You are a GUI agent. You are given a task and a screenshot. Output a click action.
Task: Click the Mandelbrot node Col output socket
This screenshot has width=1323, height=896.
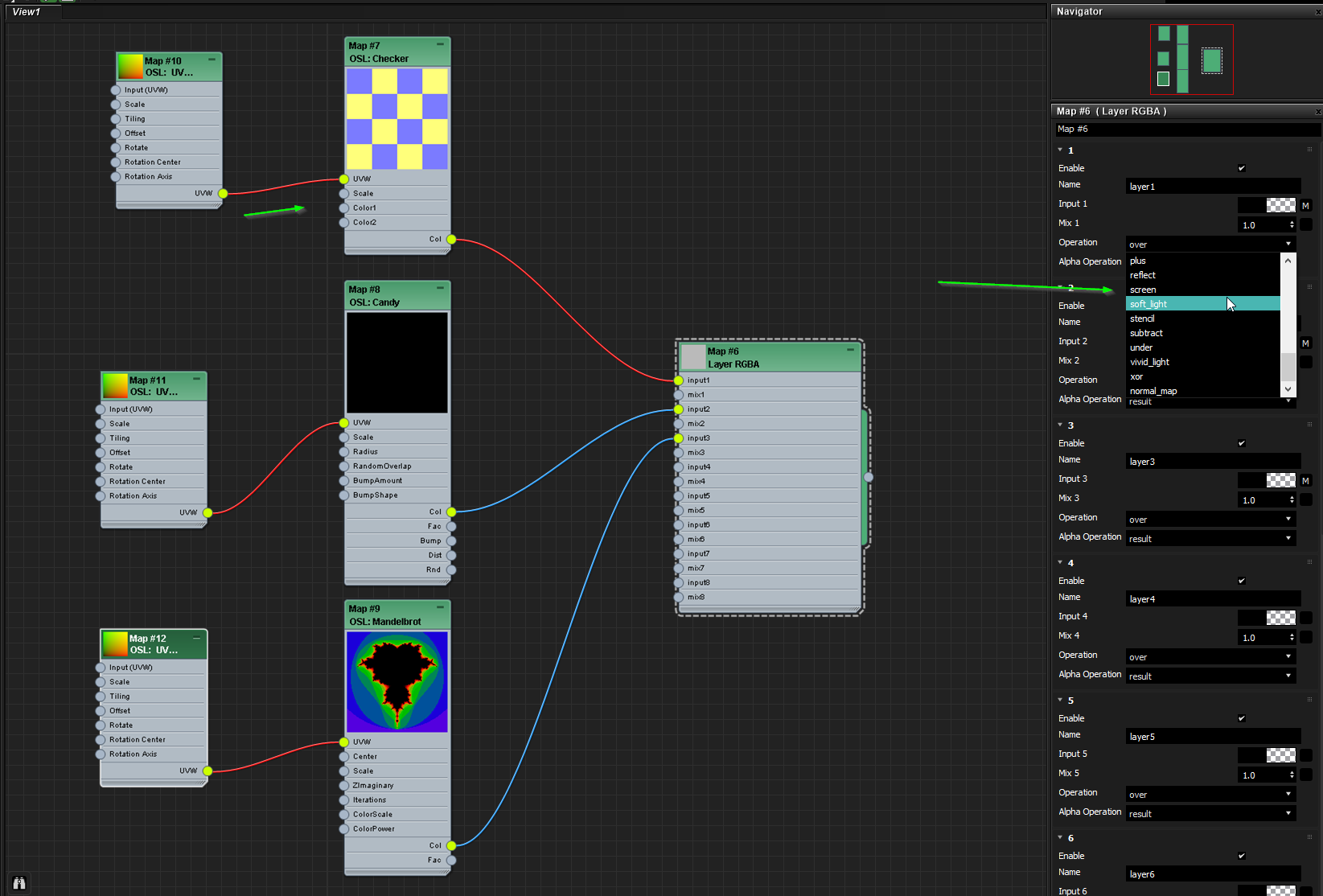click(x=451, y=845)
